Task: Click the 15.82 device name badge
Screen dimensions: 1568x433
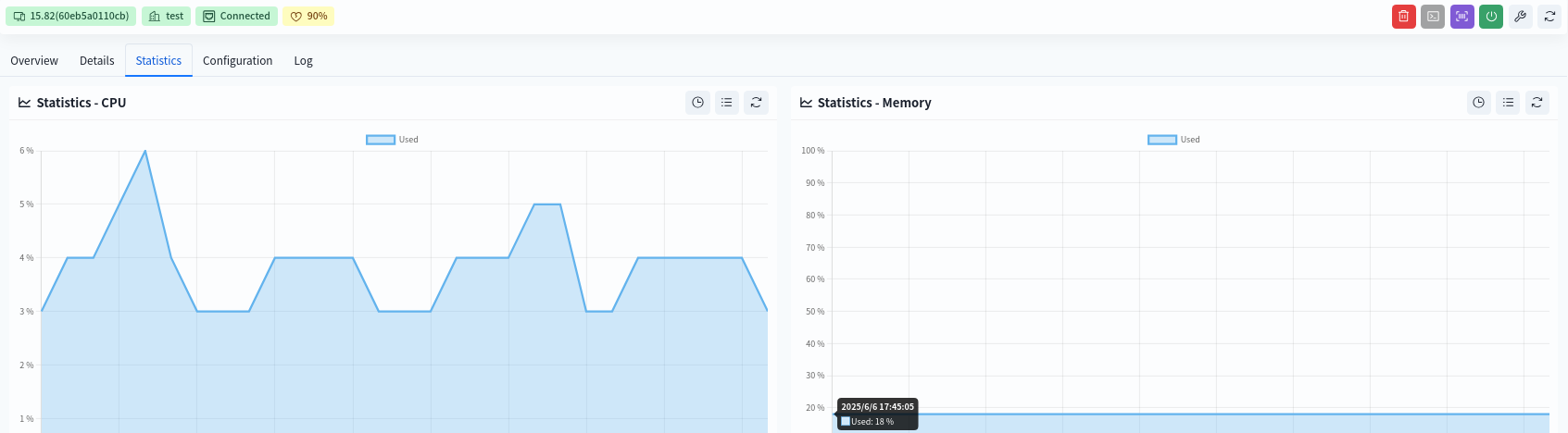Action: tap(70, 17)
